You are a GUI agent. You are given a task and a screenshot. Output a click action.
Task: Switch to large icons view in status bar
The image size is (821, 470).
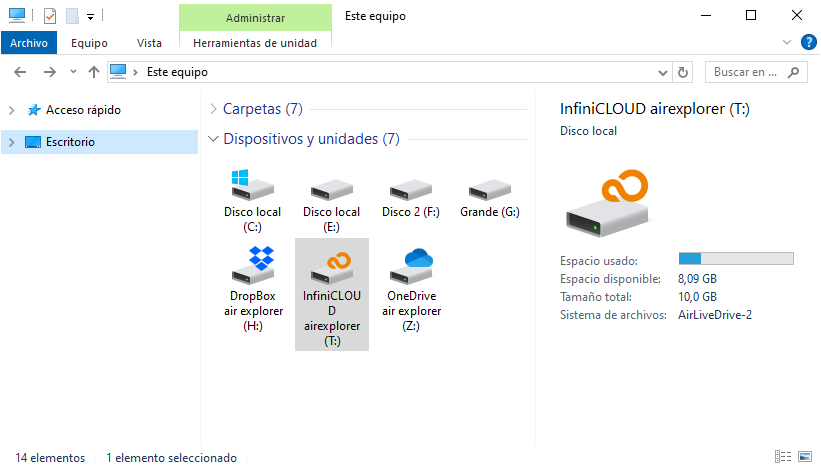pos(803,457)
